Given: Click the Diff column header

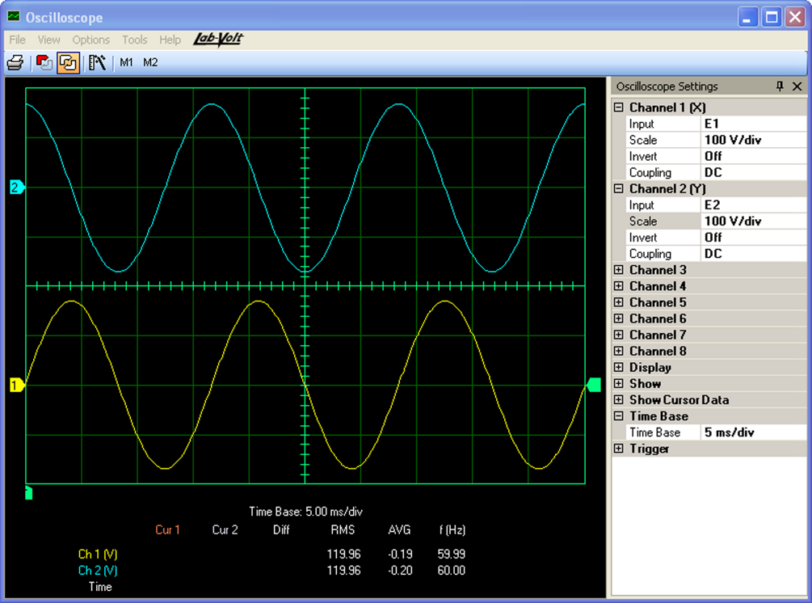Looking at the screenshot, I should (281, 530).
